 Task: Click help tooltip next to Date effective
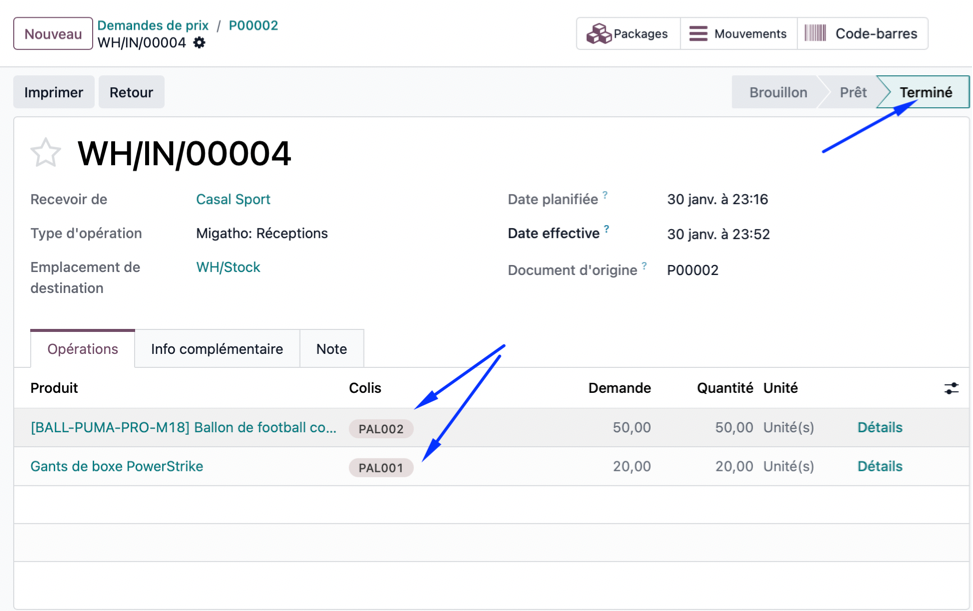(x=606, y=230)
